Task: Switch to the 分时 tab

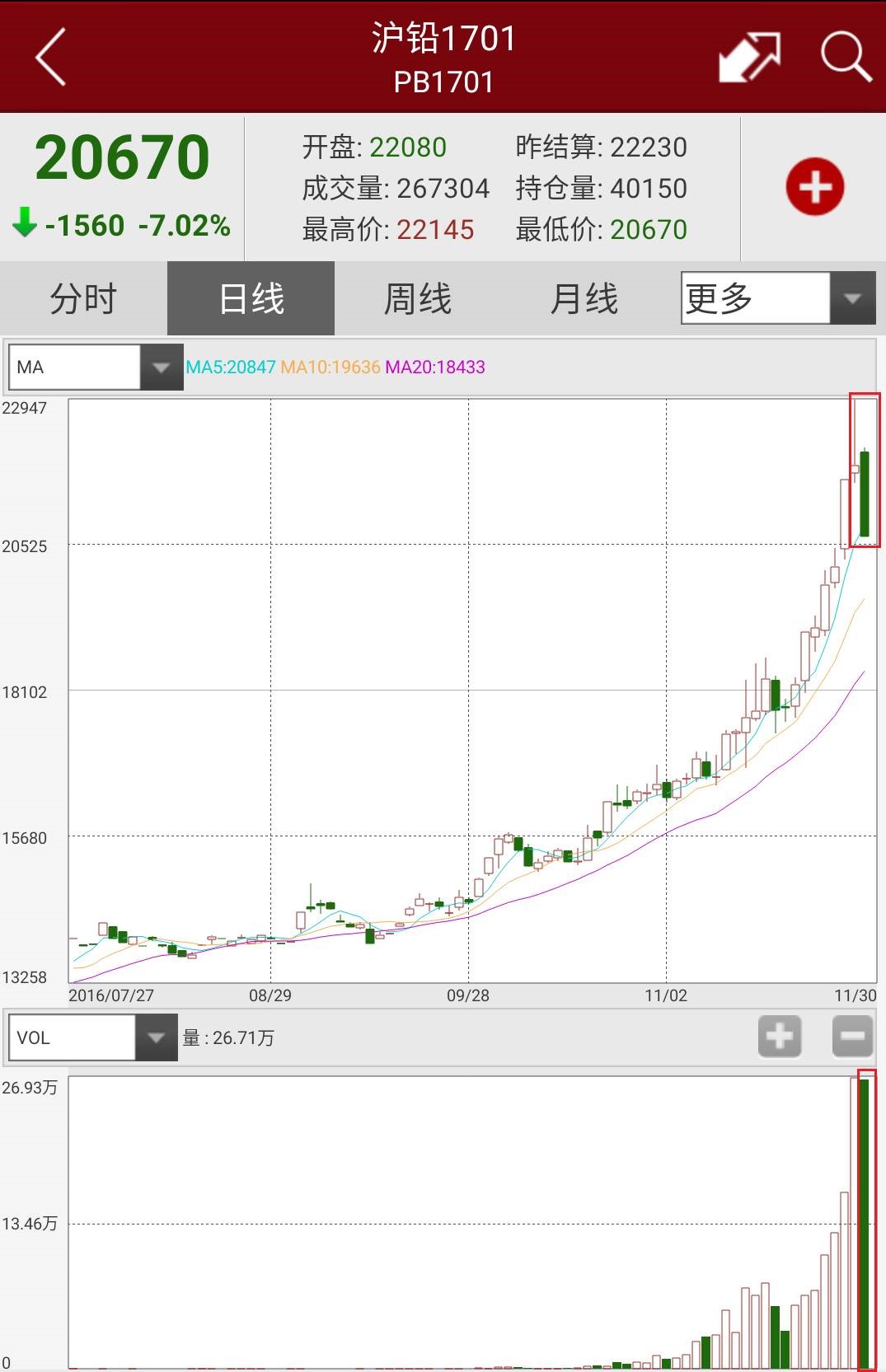Action: [83, 298]
